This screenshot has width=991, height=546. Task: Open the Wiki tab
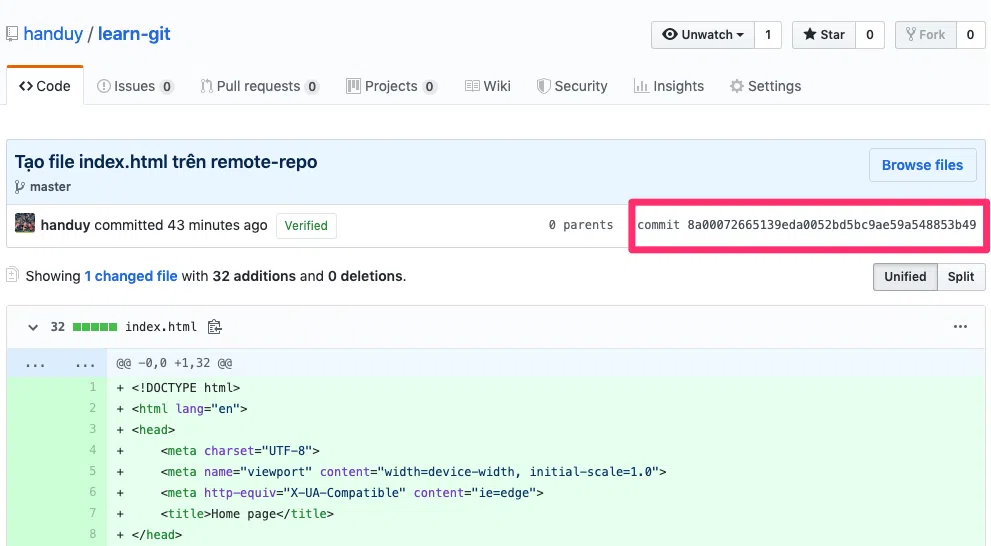click(487, 86)
